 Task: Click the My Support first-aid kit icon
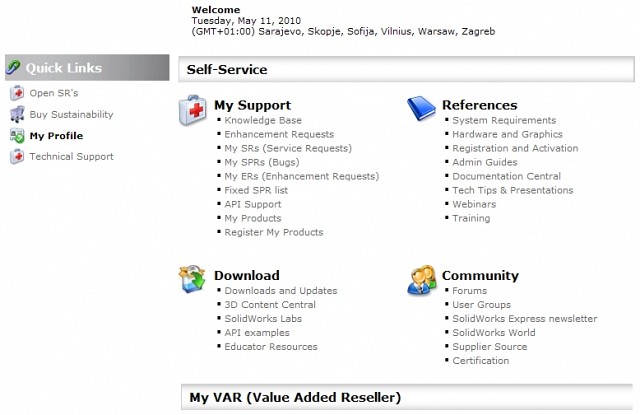pyautogui.click(x=193, y=110)
